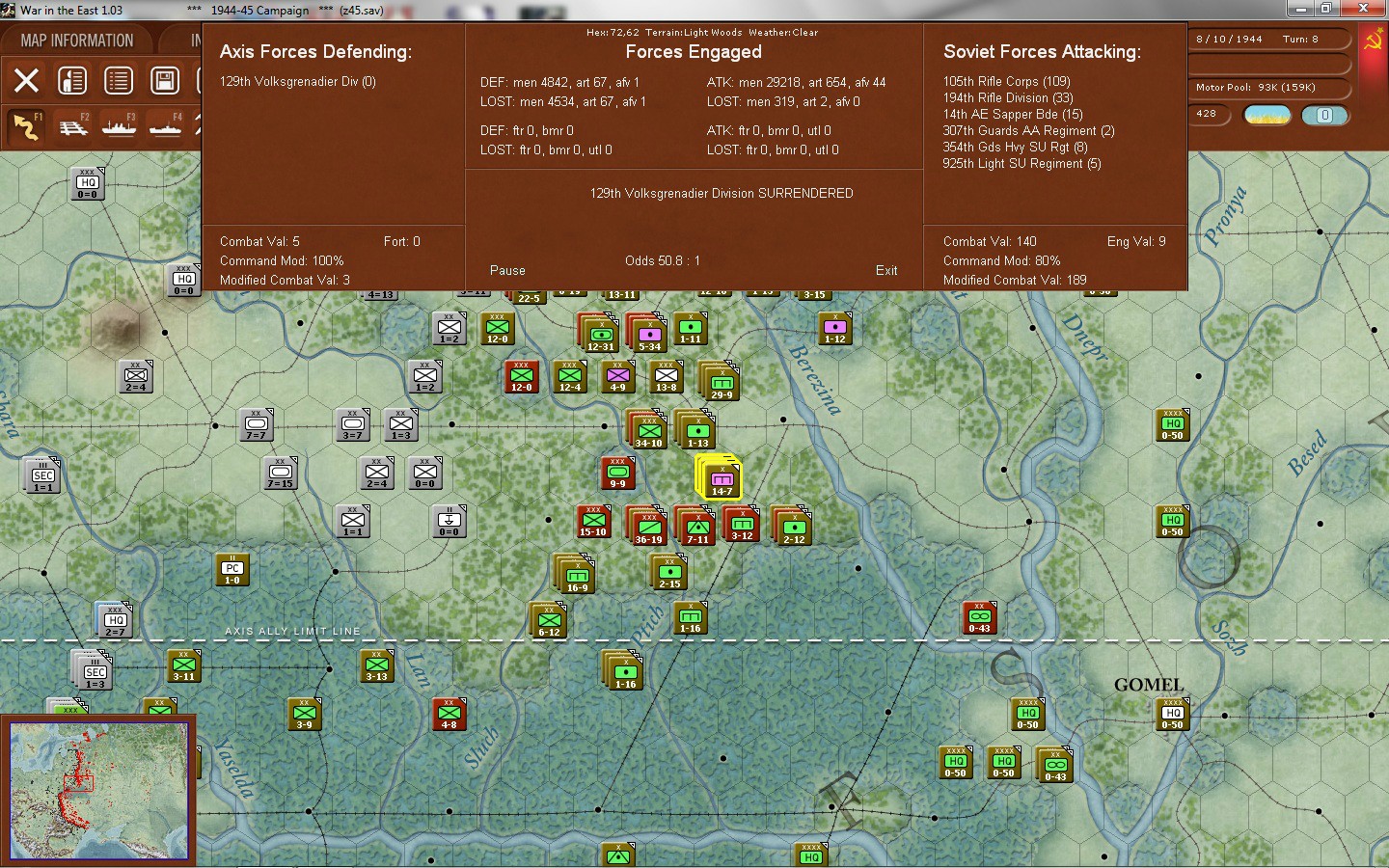Select German 7=15 armored unit
Screen dimensions: 1389x868
click(x=281, y=474)
